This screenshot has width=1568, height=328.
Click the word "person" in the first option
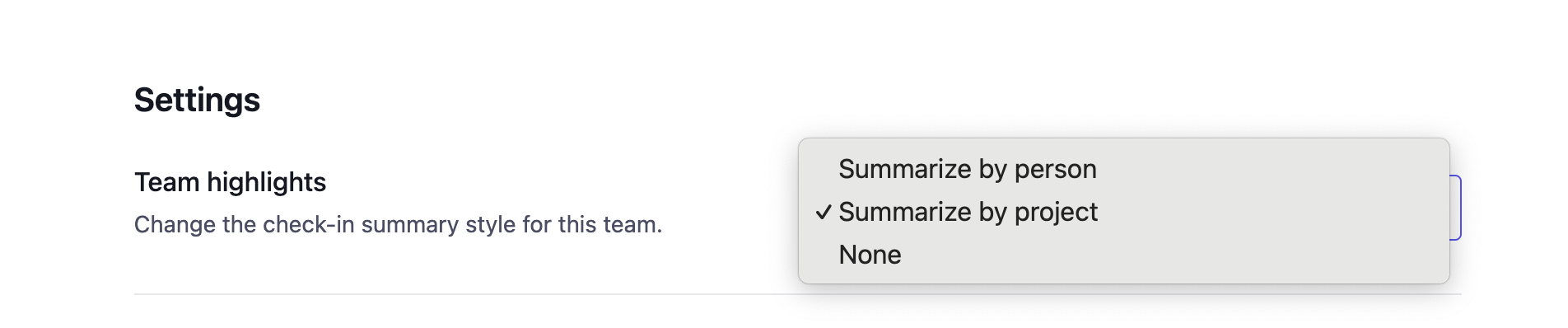1055,170
